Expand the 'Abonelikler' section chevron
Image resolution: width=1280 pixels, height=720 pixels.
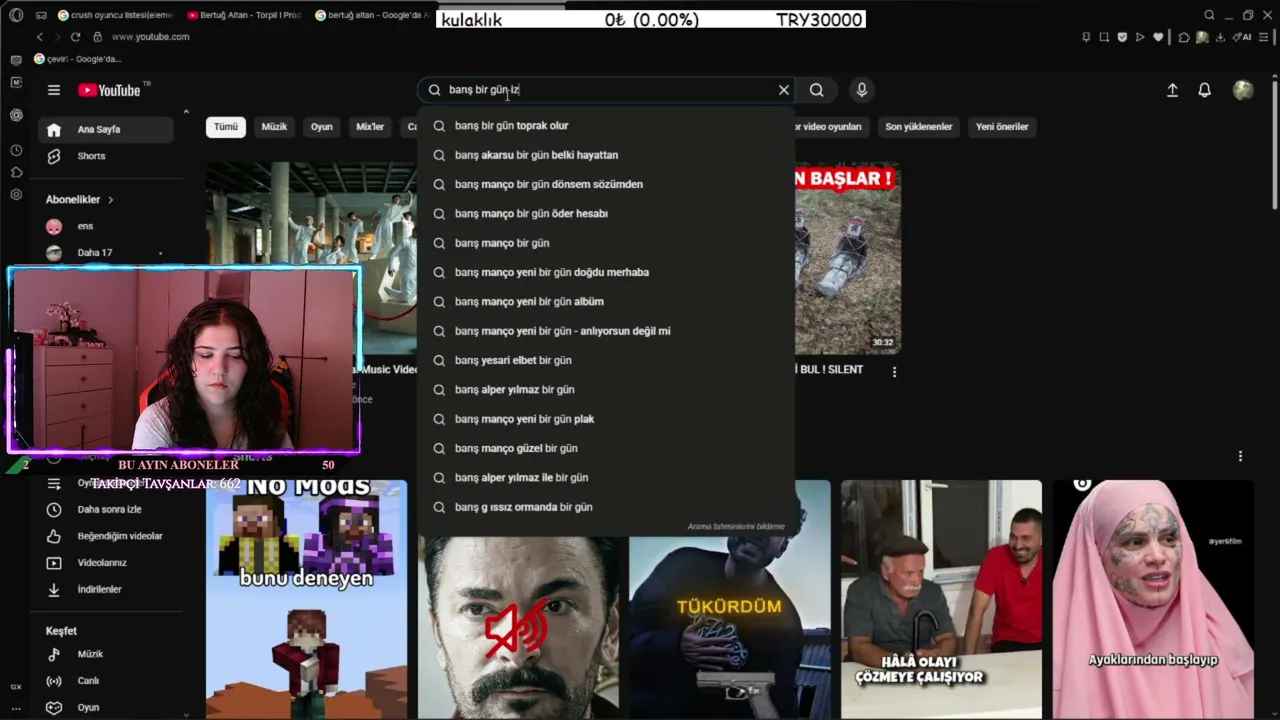pyautogui.click(x=110, y=200)
